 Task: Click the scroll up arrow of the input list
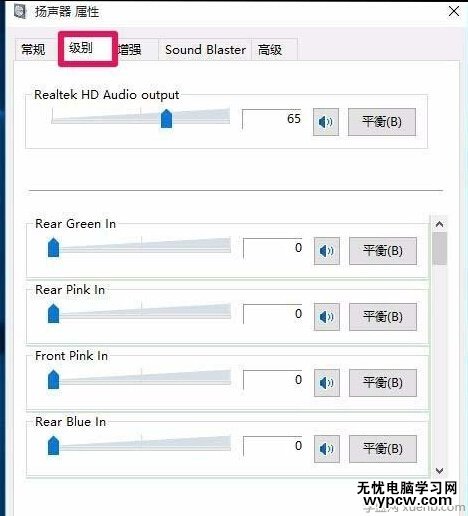pyautogui.click(x=440, y=224)
